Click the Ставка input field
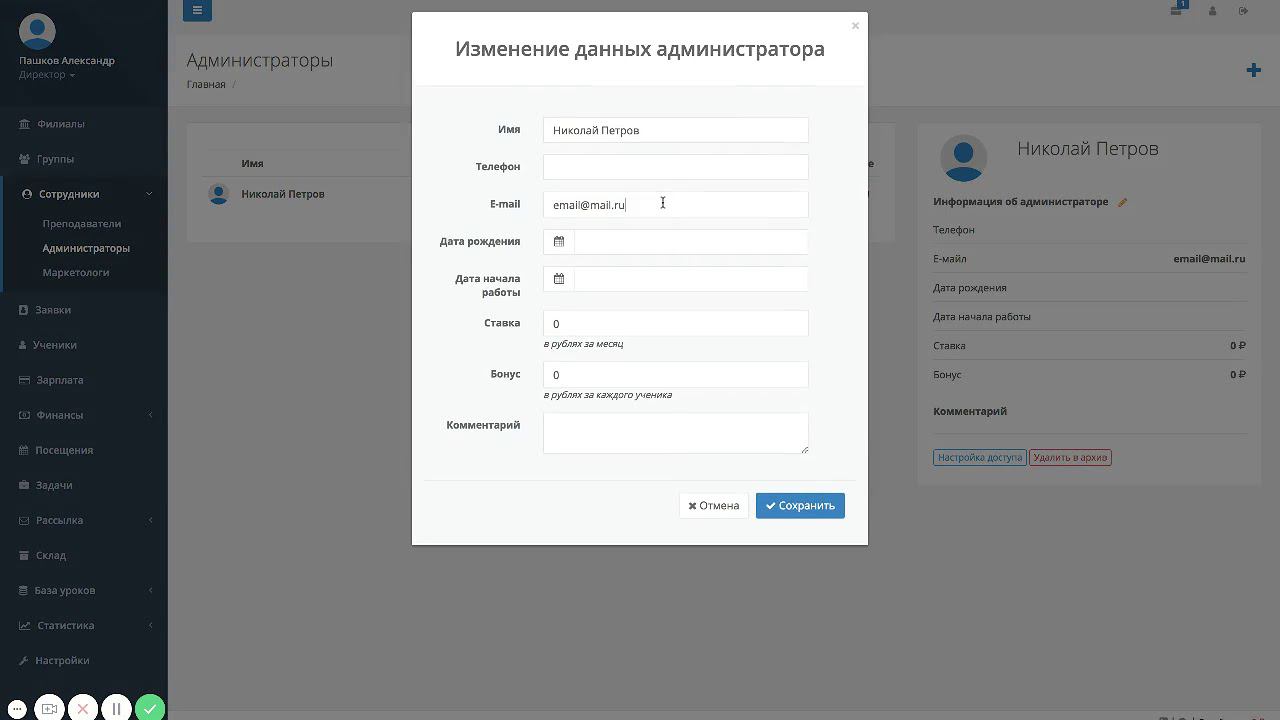 pyautogui.click(x=675, y=323)
